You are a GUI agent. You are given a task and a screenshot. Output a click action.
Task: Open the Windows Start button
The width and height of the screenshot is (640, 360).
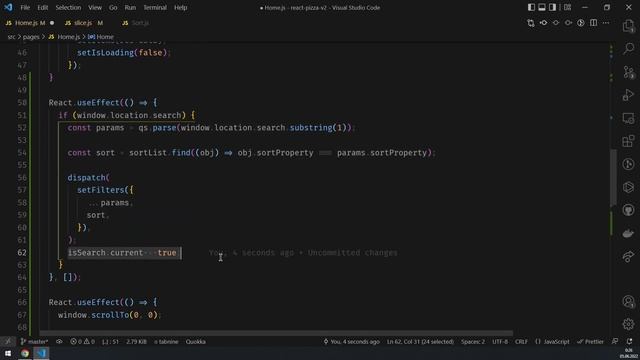[x=8, y=353]
